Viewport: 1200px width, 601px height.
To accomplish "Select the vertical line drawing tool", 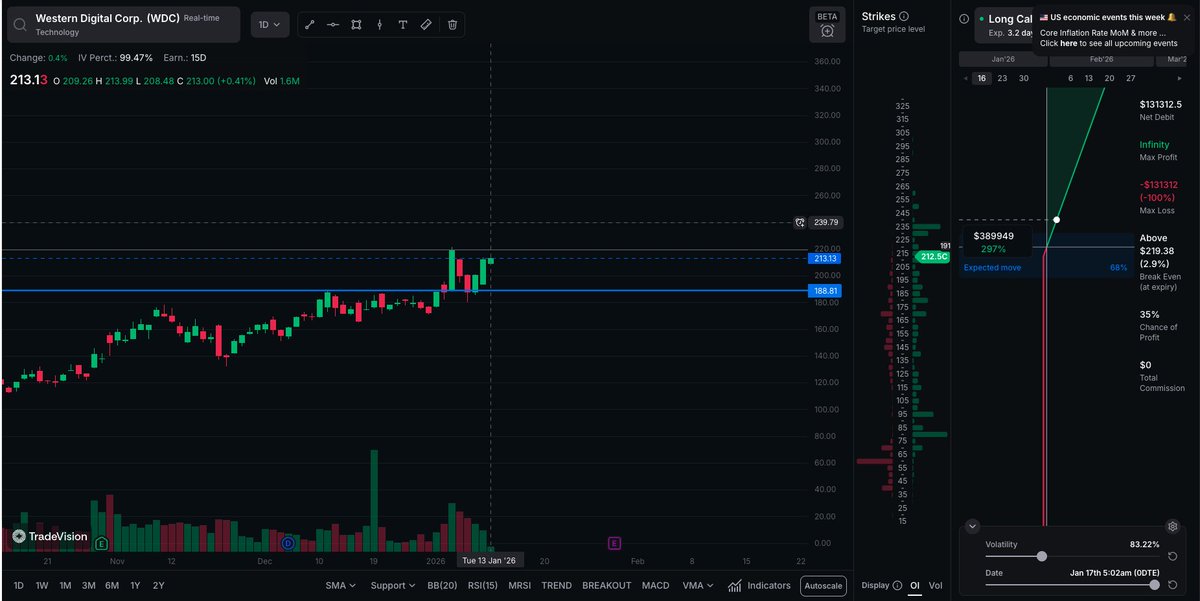I will 379,24.
